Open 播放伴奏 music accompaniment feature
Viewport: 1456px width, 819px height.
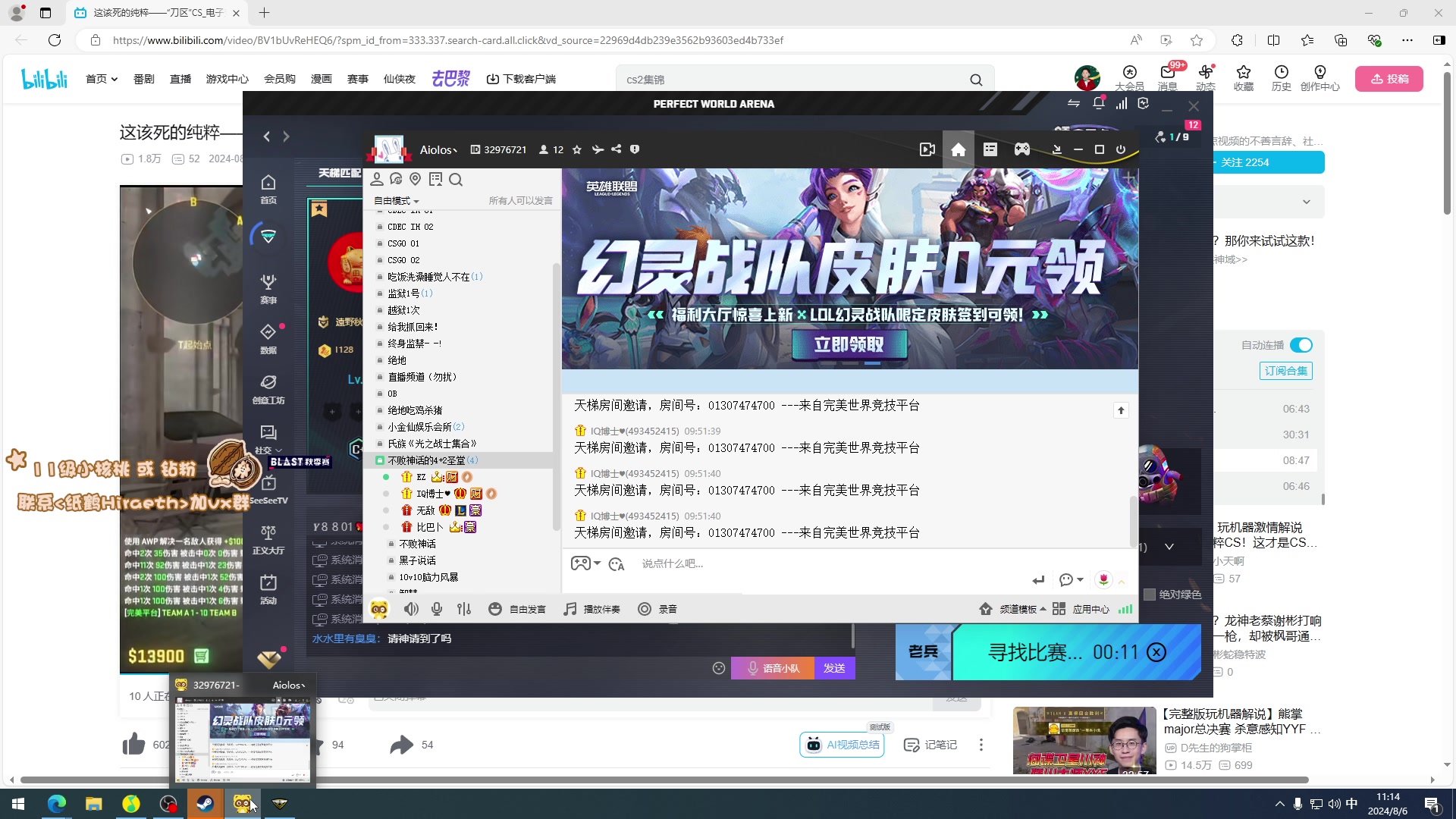(592, 608)
